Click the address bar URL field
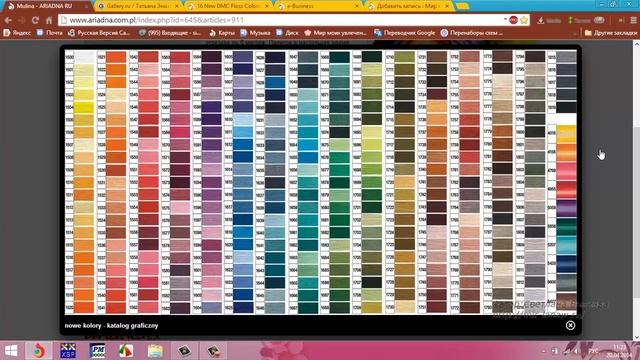This screenshot has height=360, width=640. (282, 20)
